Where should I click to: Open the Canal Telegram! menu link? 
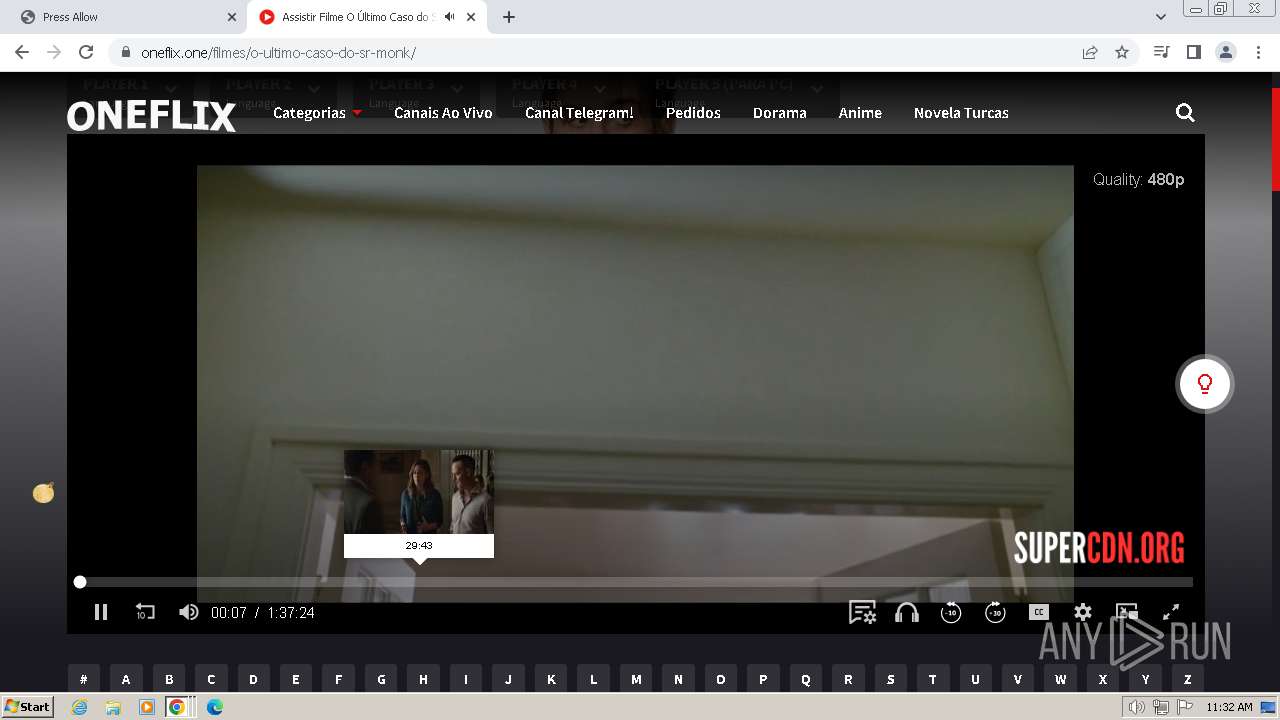click(x=579, y=113)
